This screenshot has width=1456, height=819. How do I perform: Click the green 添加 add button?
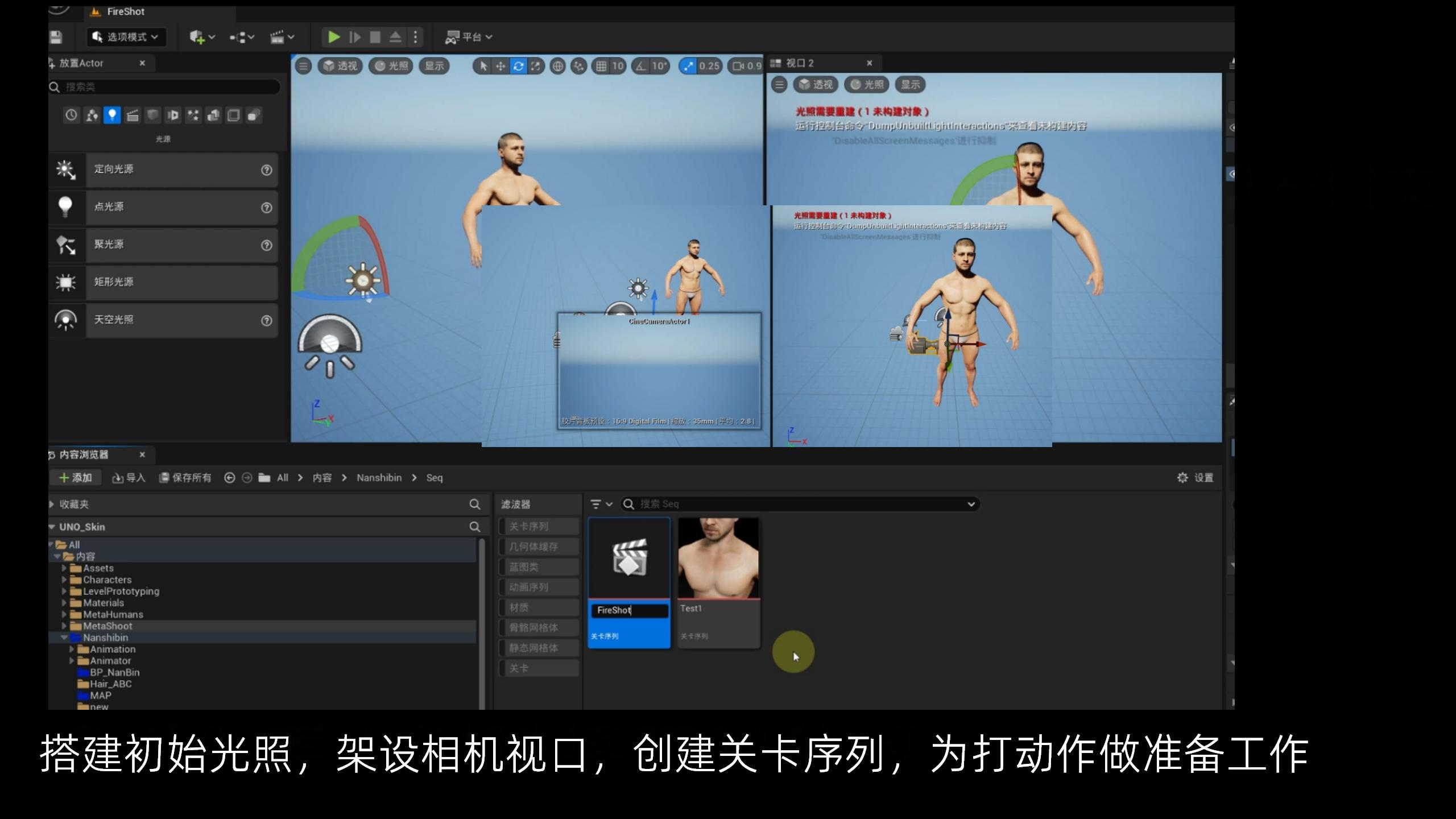[x=76, y=478]
